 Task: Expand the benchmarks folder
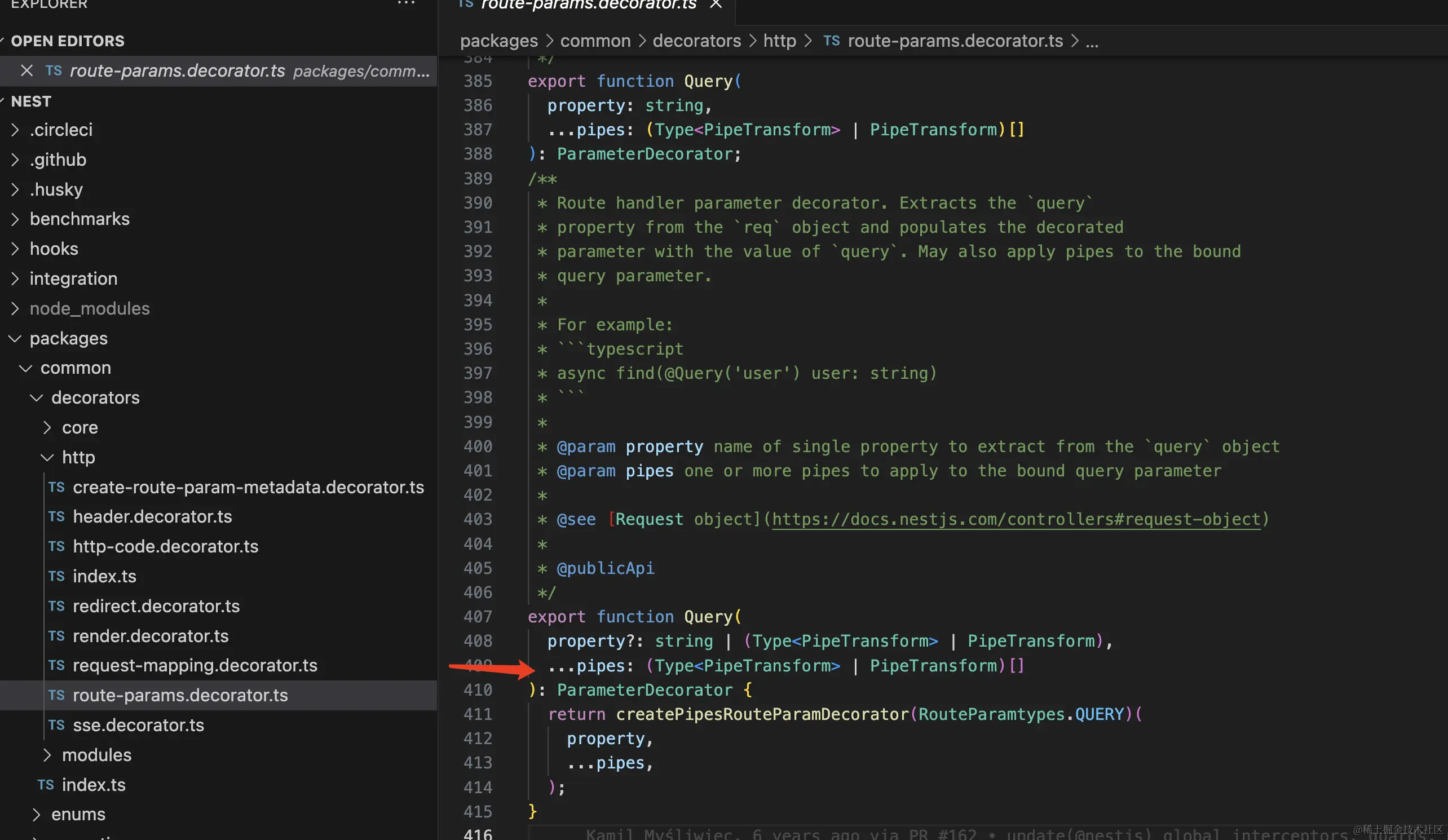(x=16, y=219)
